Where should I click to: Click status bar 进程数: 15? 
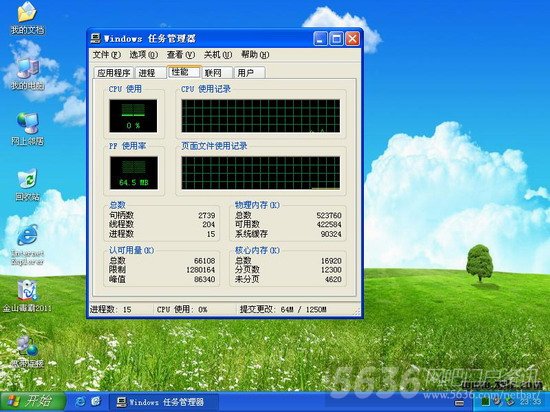[x=110, y=309]
